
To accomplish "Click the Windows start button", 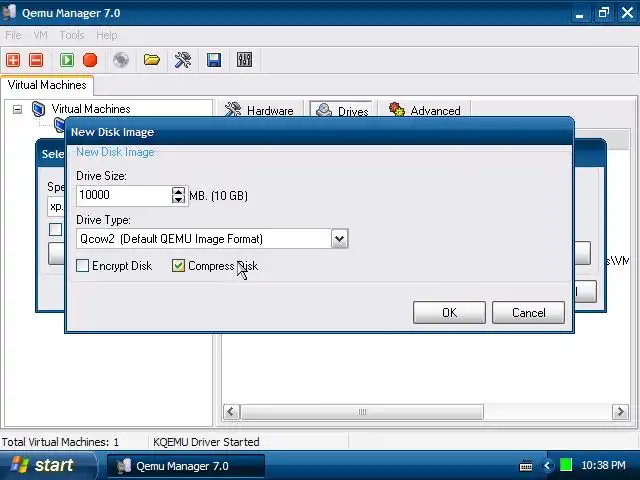I will pos(48,465).
